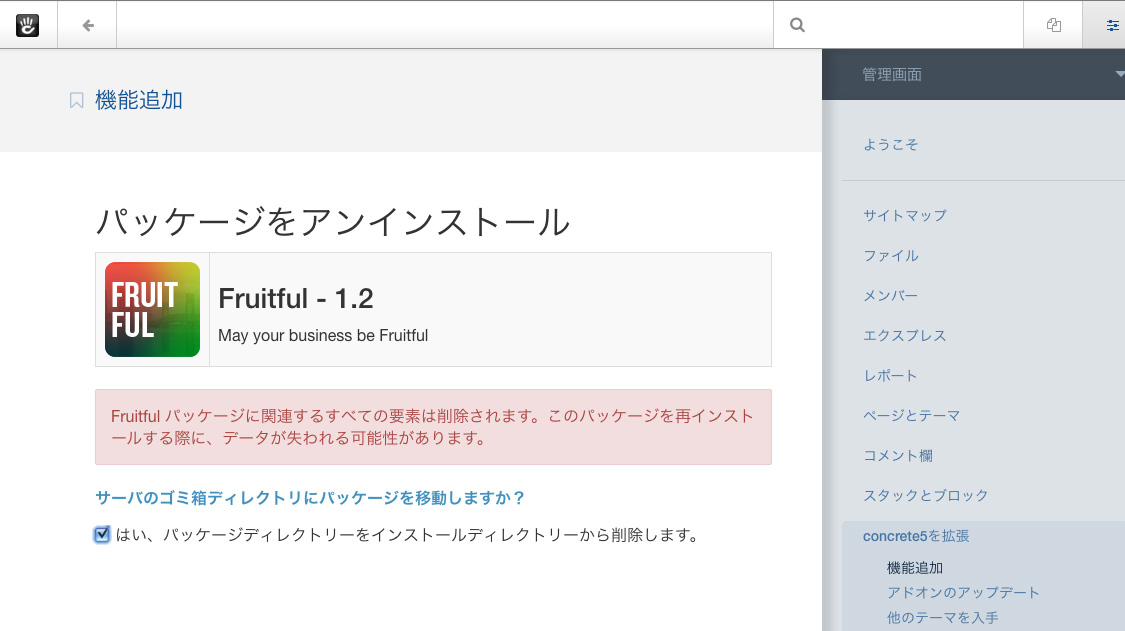The height and width of the screenshot is (631, 1125).
Task: Select 機能追加 sidebar sub-item
Action: click(915, 568)
